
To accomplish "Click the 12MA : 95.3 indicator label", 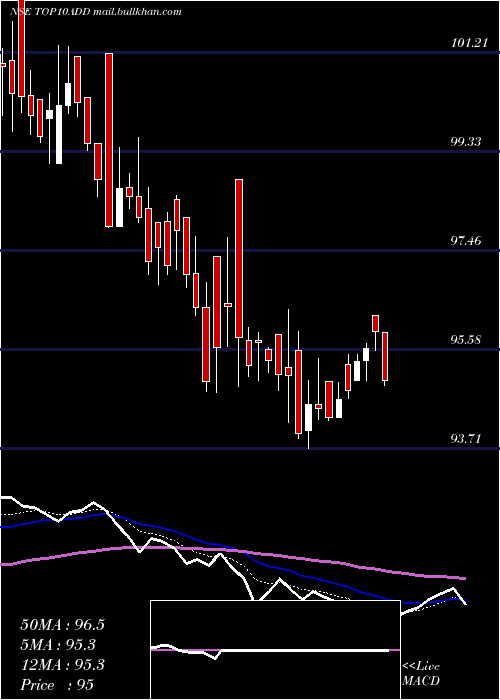I will pos(62,665).
